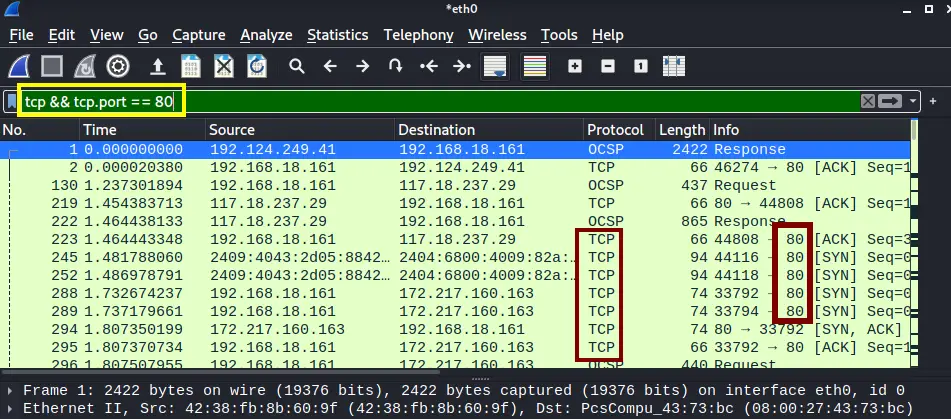Apply the display filter arrow
951x419 pixels.
(x=890, y=101)
